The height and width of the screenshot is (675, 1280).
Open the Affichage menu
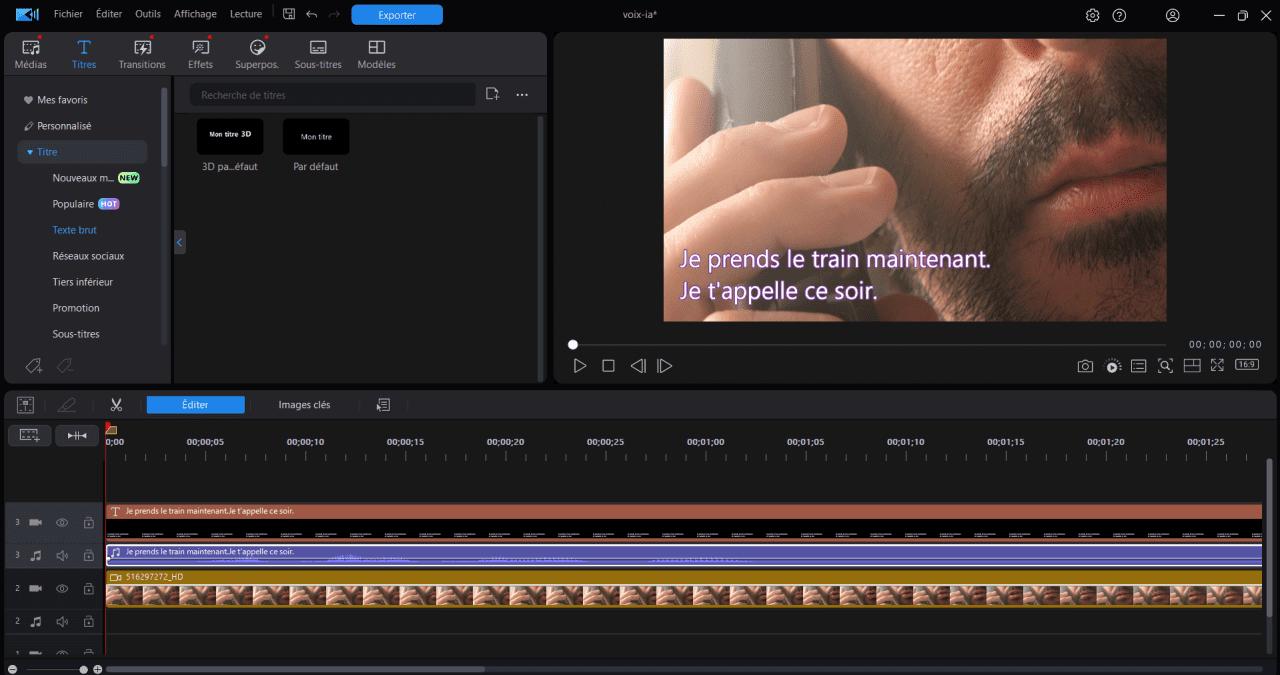tap(195, 14)
